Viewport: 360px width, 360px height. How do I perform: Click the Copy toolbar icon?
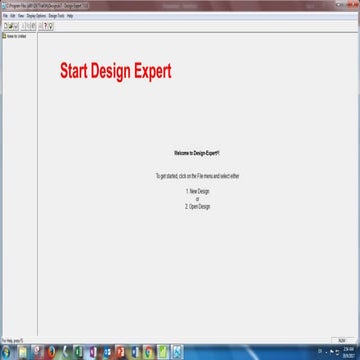[x=28, y=26]
